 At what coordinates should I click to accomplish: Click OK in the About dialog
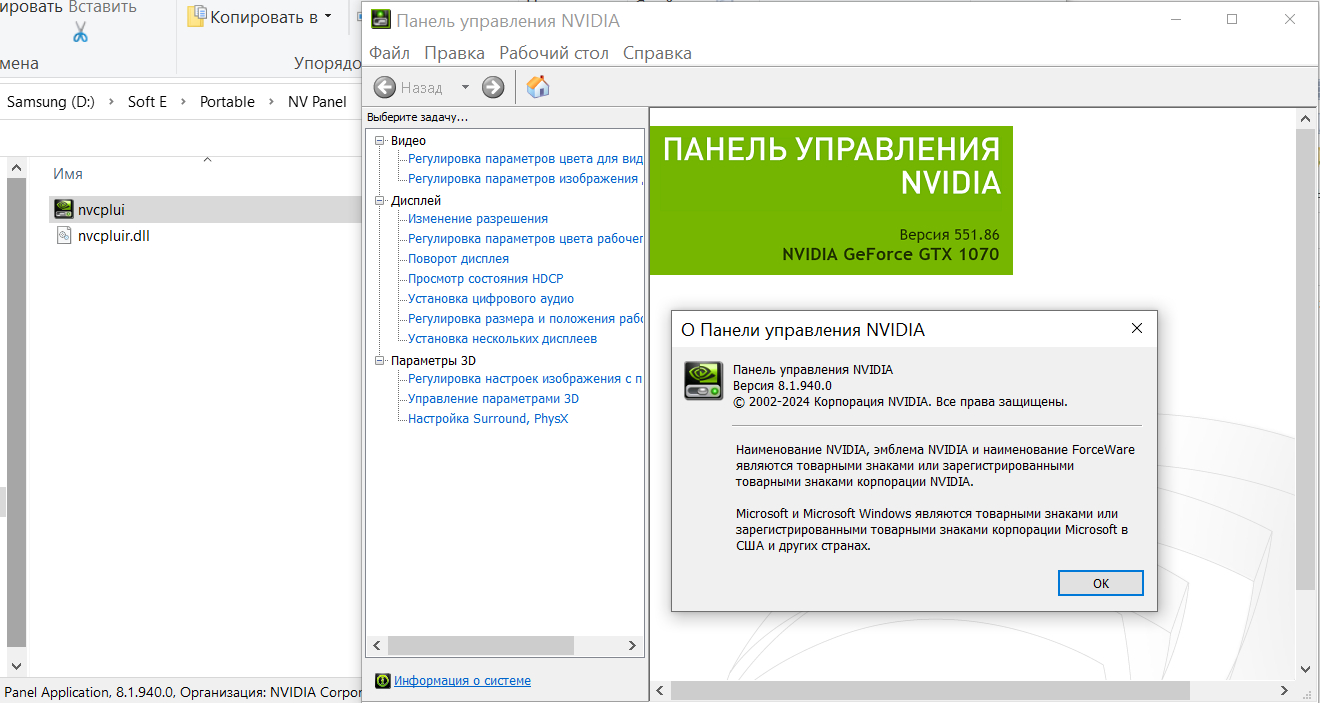(x=1101, y=583)
